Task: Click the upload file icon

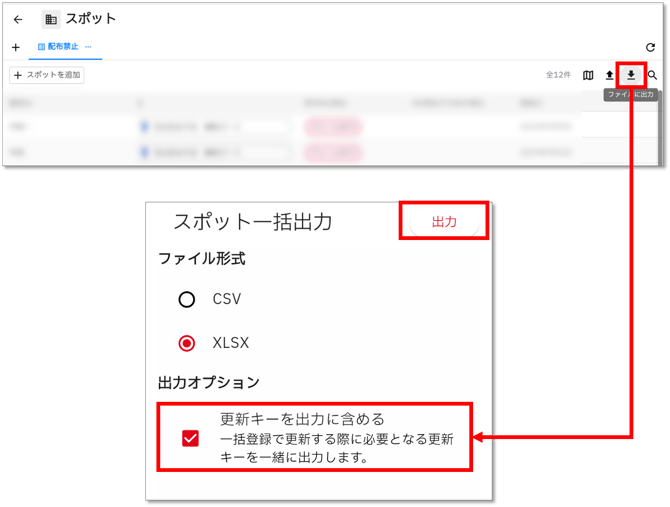Action: (610, 75)
